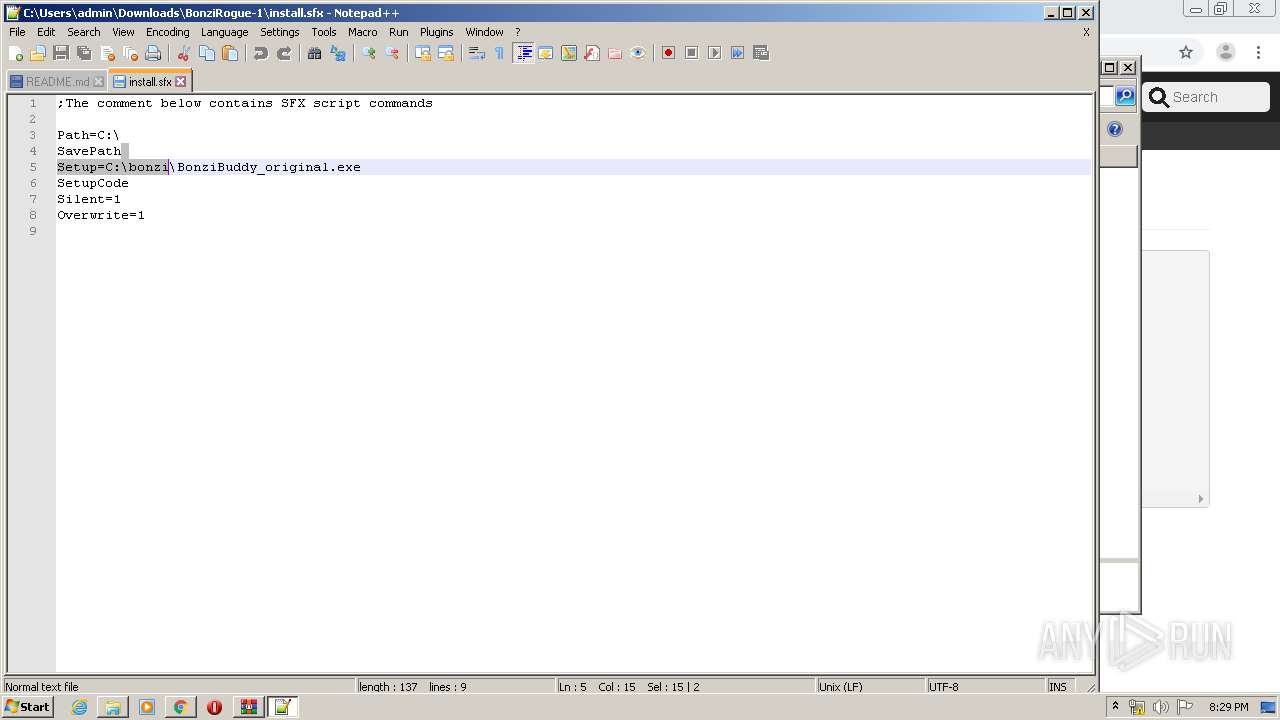Viewport: 1280px width, 720px height.
Task: Click the Overwrite=1 line in editor
Action: pos(101,215)
